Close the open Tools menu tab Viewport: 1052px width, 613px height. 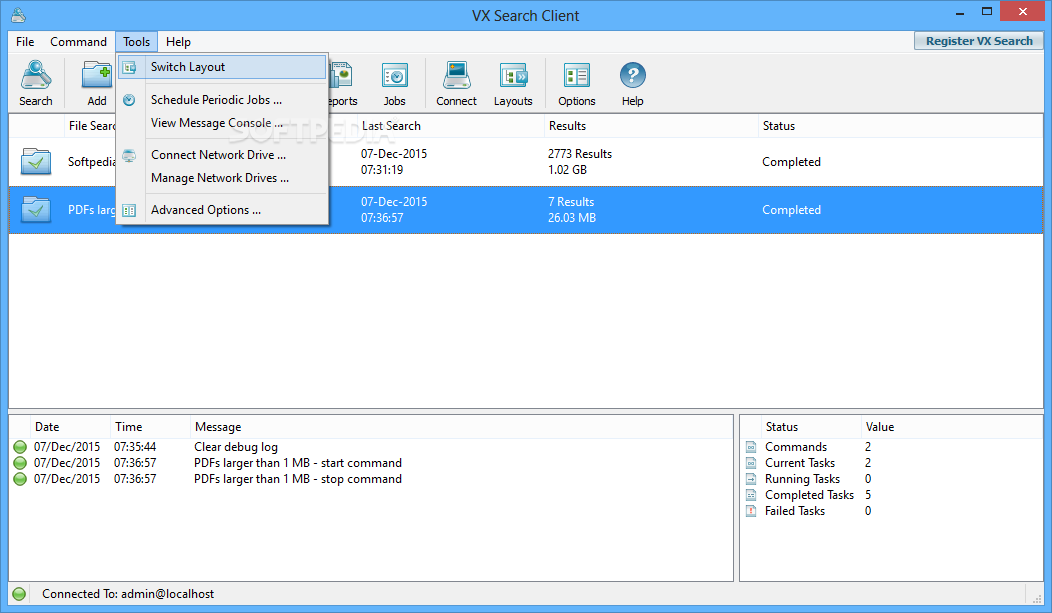coord(136,42)
